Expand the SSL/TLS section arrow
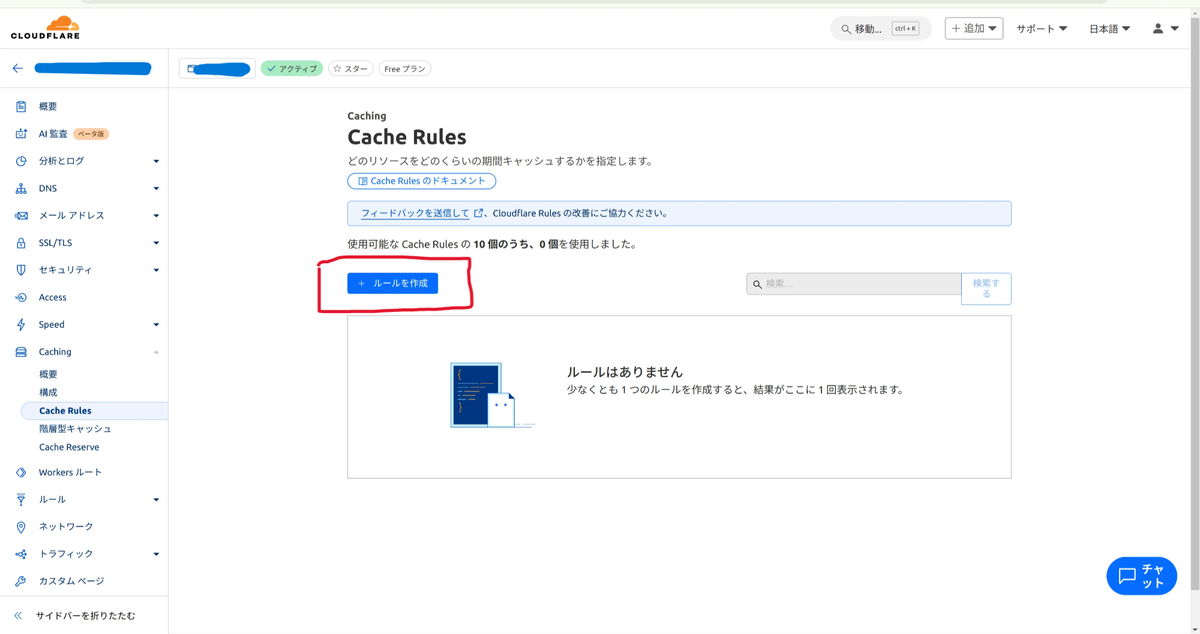Image resolution: width=1200 pixels, height=634 pixels. click(156, 243)
